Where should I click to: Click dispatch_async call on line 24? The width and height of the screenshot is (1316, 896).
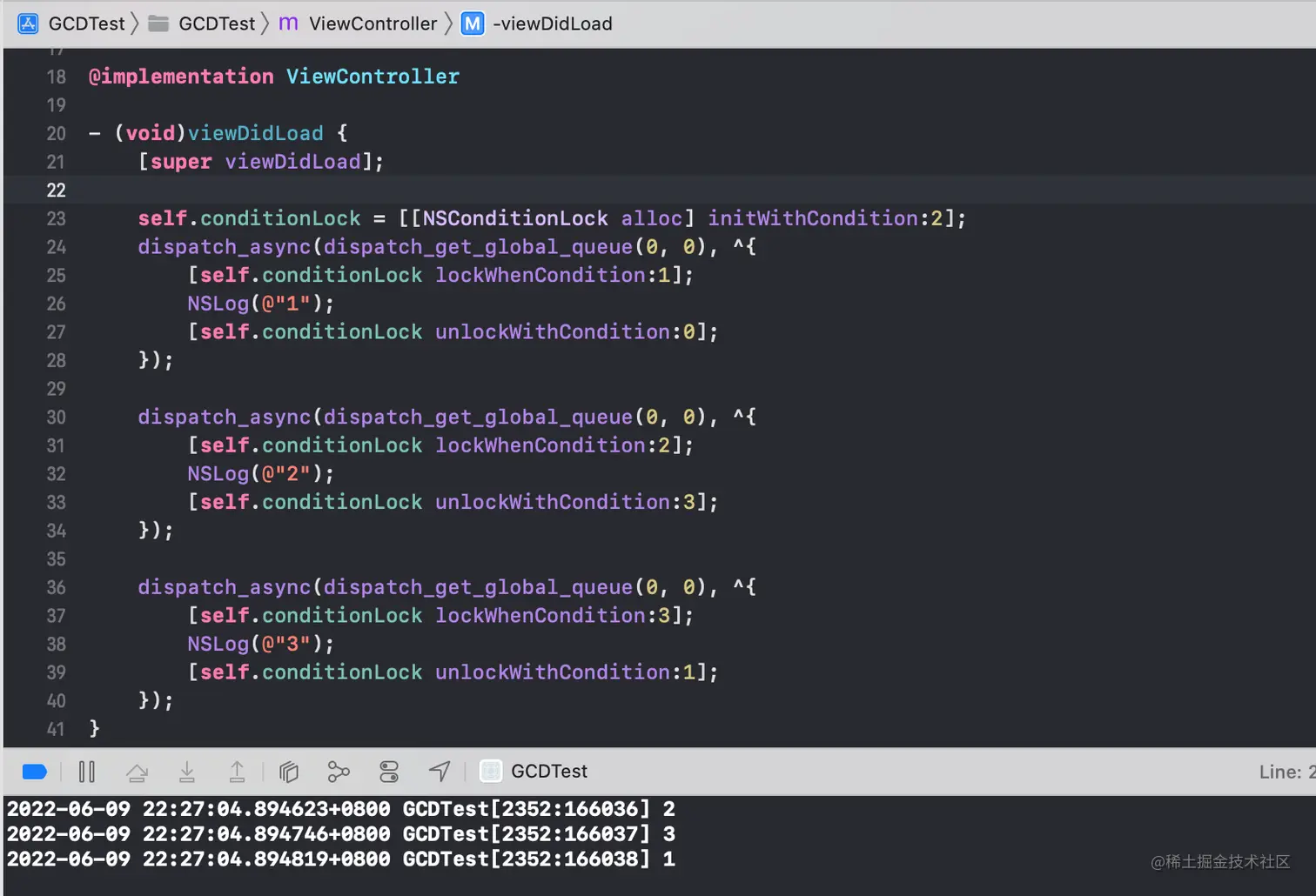[225, 247]
